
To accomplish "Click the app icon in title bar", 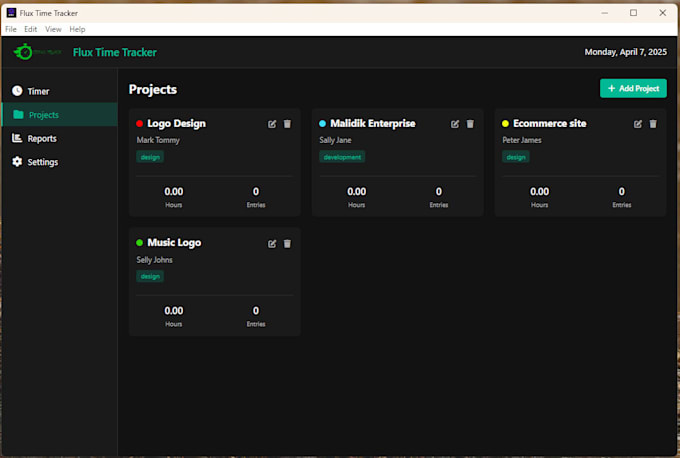I will pos(11,13).
